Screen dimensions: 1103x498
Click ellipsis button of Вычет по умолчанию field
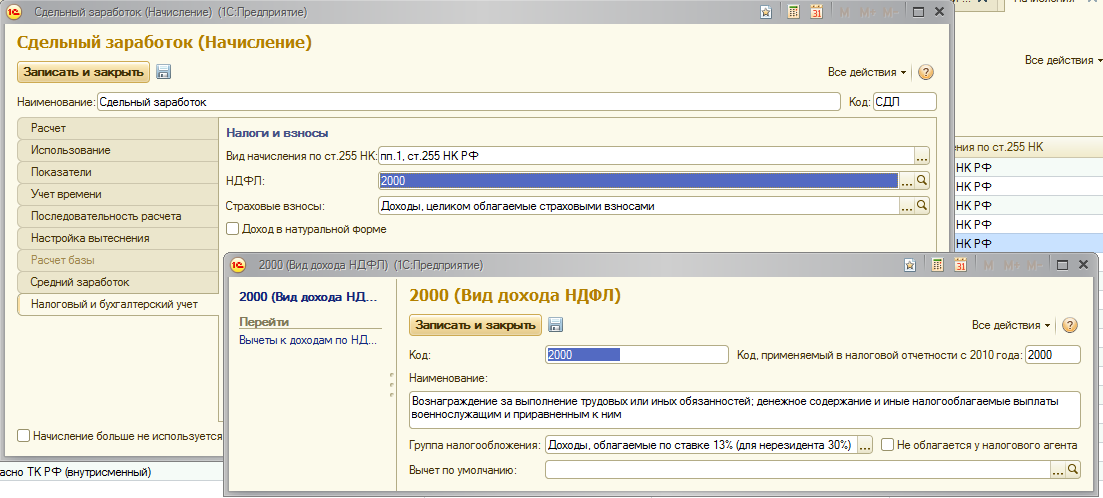(1057, 469)
